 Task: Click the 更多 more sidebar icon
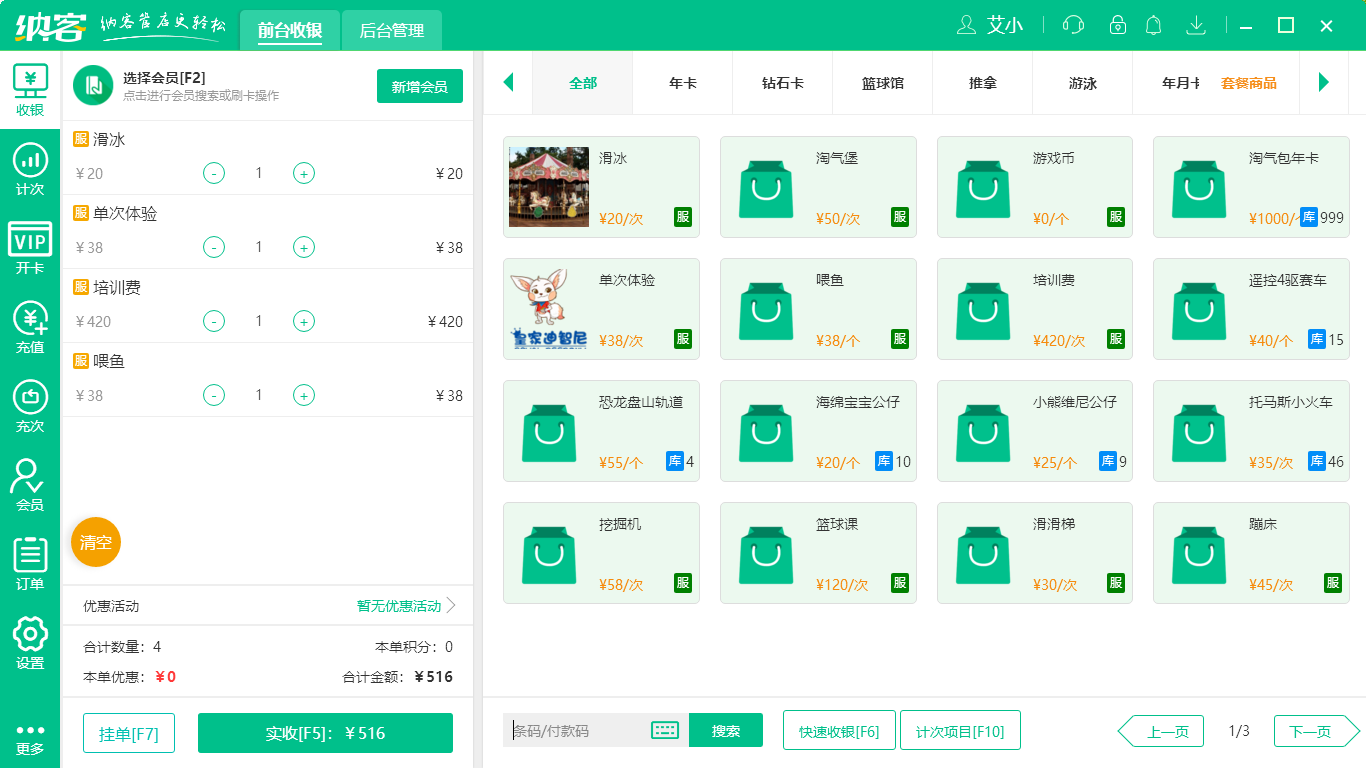point(30,740)
